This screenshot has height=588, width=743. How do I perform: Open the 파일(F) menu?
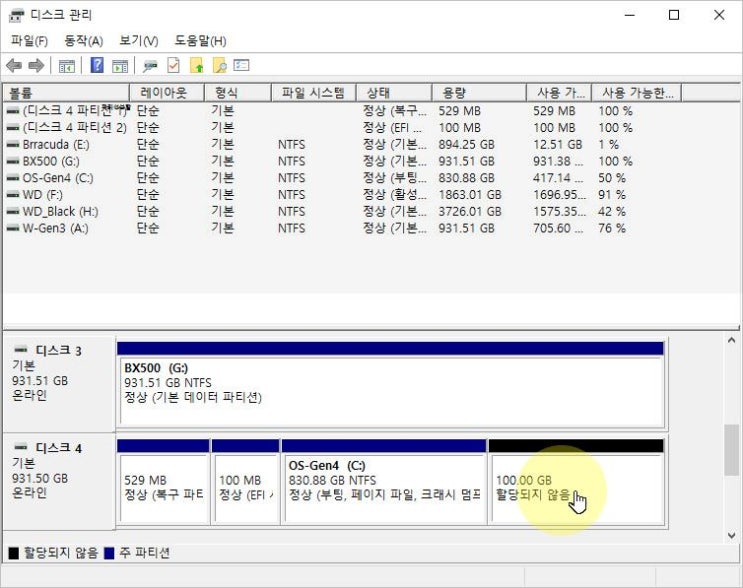tap(29, 41)
